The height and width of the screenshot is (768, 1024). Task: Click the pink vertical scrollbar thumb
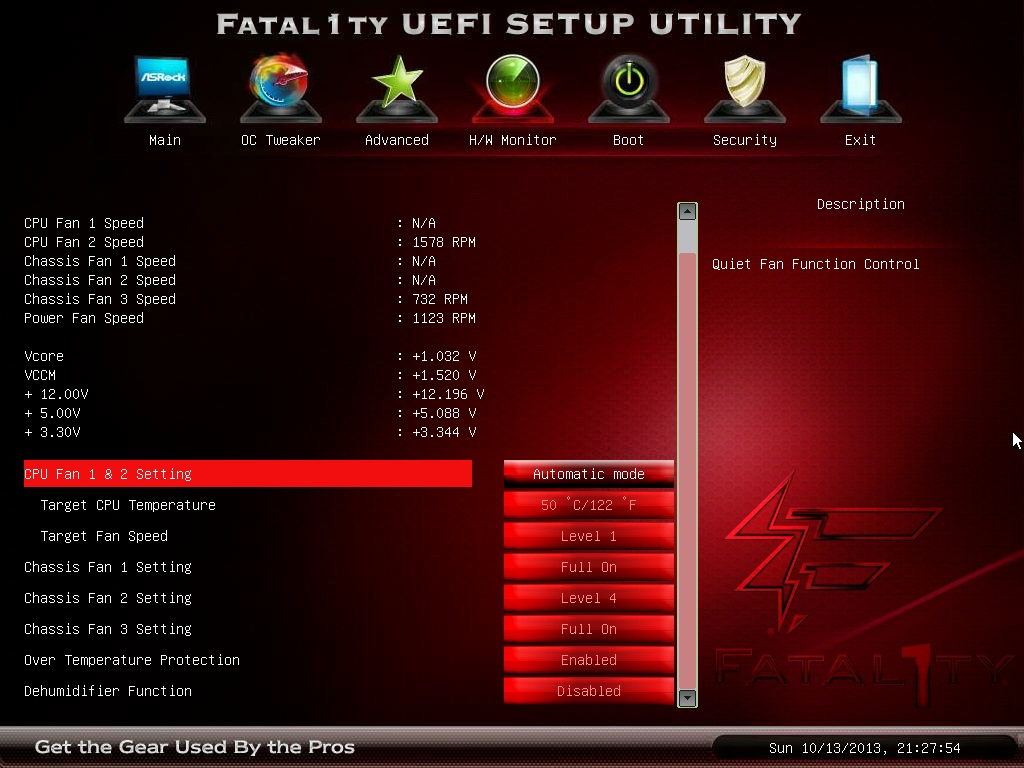point(687,470)
